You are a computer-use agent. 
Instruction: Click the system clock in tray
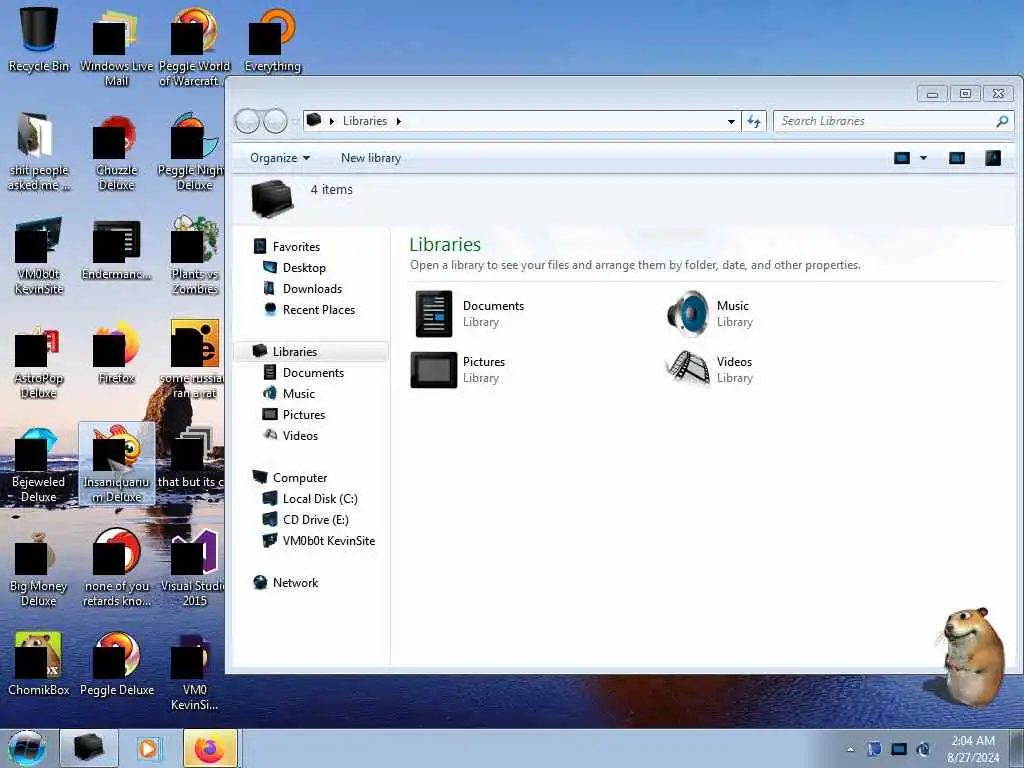point(973,749)
